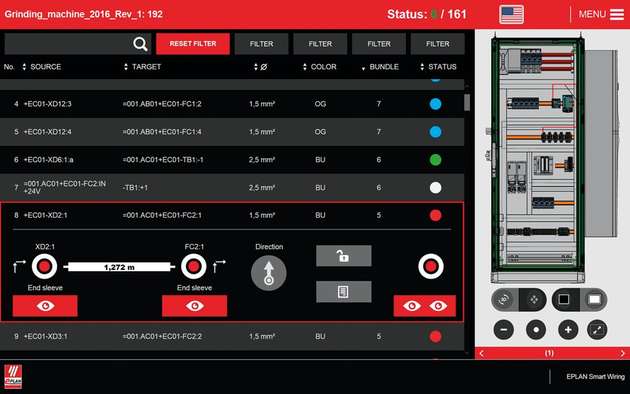The width and height of the screenshot is (630, 394).
Task: Toggle the wire Direction arrow control
Action: coord(269,273)
